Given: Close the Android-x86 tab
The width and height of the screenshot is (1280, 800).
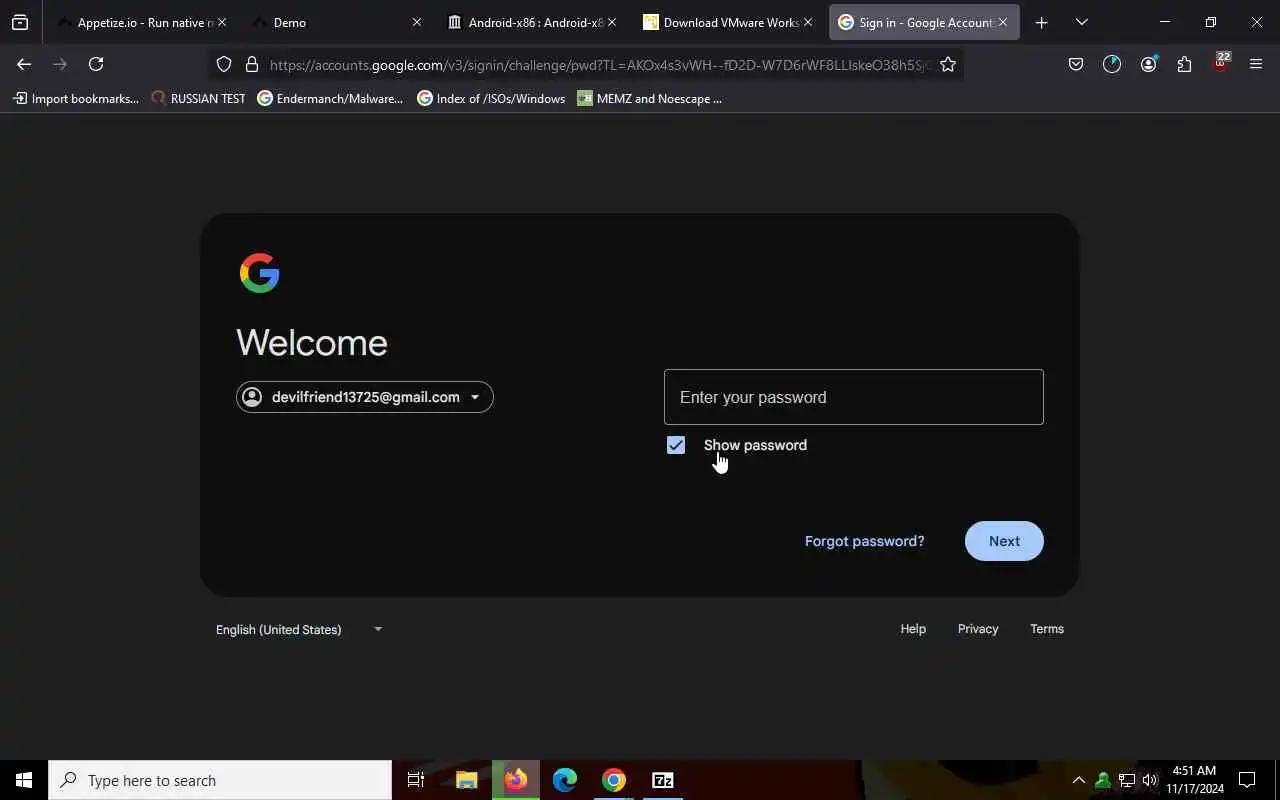Looking at the screenshot, I should pyautogui.click(x=612, y=22).
